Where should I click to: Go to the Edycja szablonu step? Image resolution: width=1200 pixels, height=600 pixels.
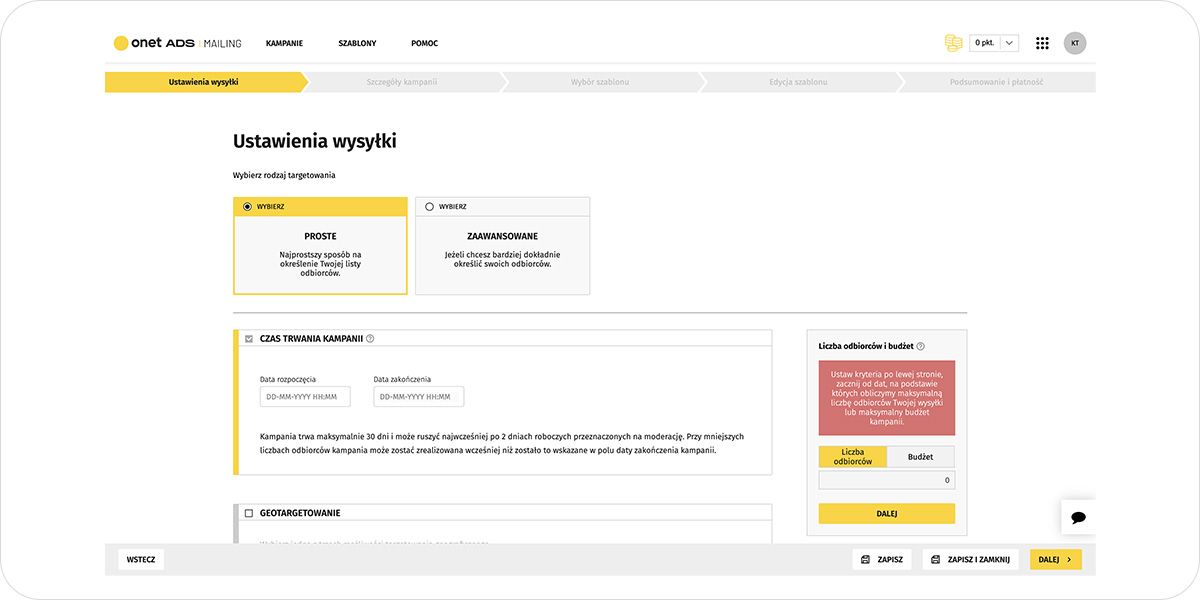(x=798, y=82)
